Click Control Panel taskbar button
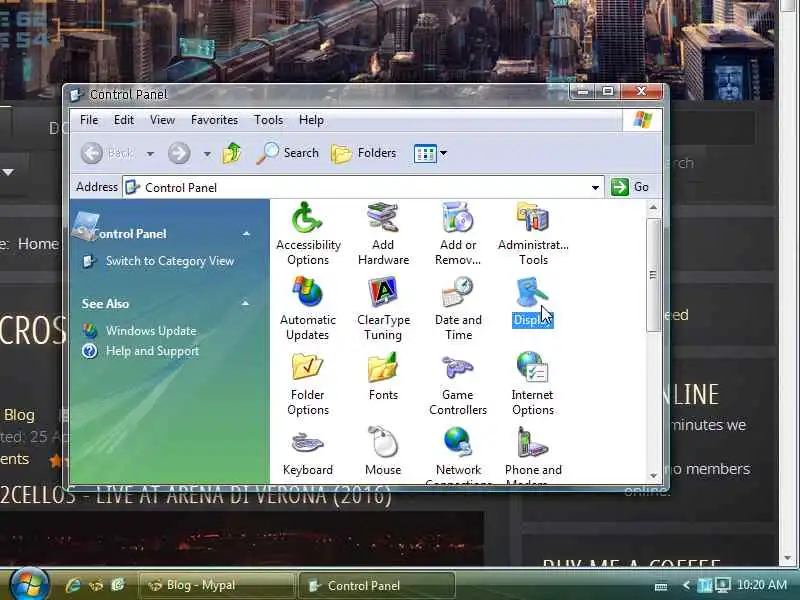This screenshot has width=800, height=600. point(376,585)
